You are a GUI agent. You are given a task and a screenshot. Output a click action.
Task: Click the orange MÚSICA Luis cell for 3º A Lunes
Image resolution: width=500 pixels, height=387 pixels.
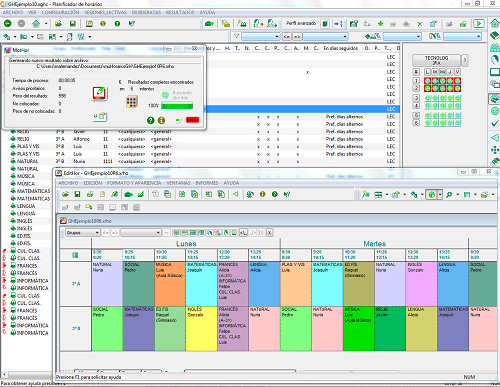click(x=170, y=284)
